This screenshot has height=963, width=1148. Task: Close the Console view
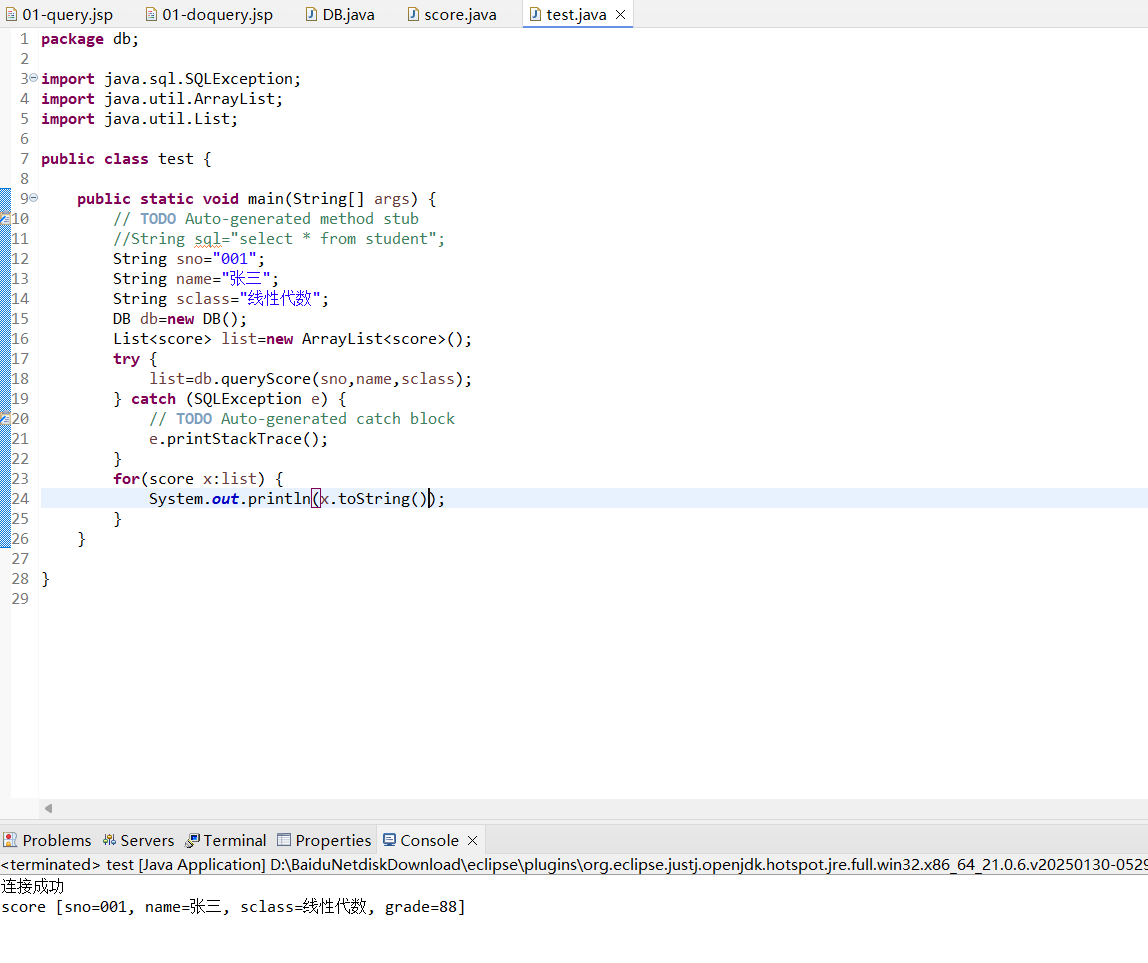pyautogui.click(x=472, y=840)
